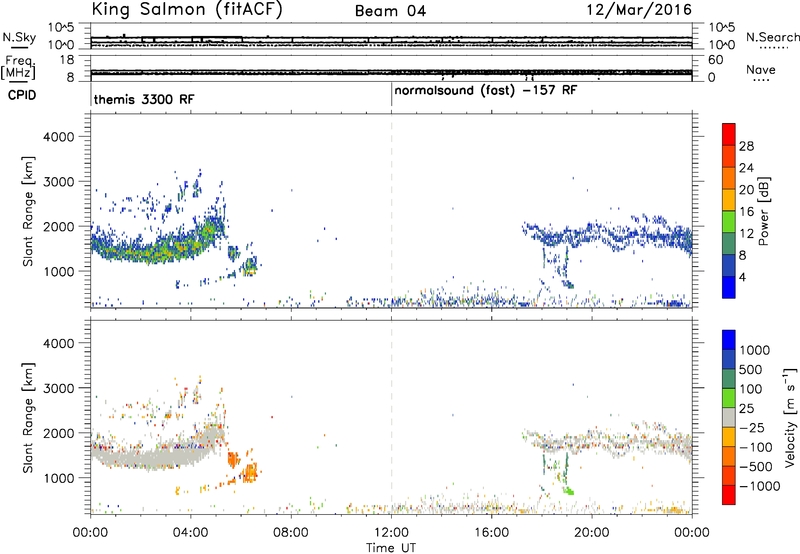The image size is (800, 554).
Task: Click the King Salmon (fitACF) title
Action: [x=187, y=10]
